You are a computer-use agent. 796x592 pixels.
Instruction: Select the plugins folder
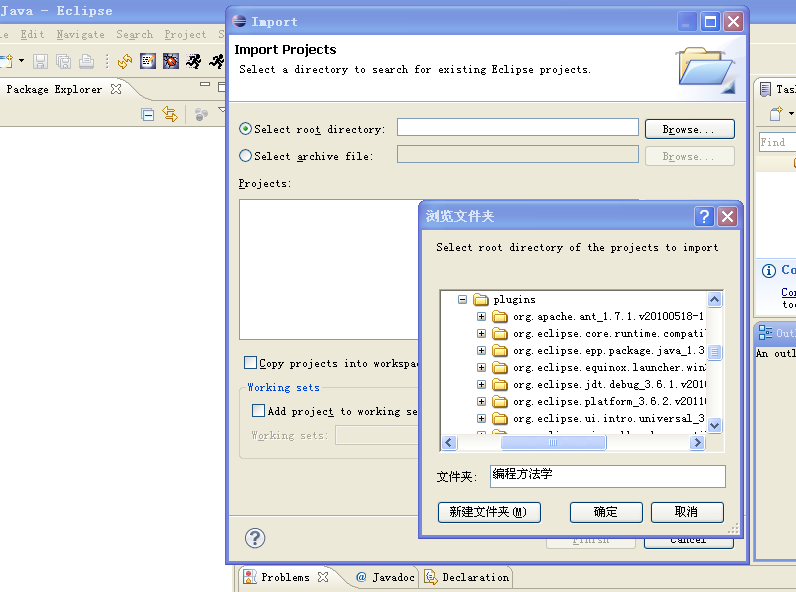coord(514,300)
